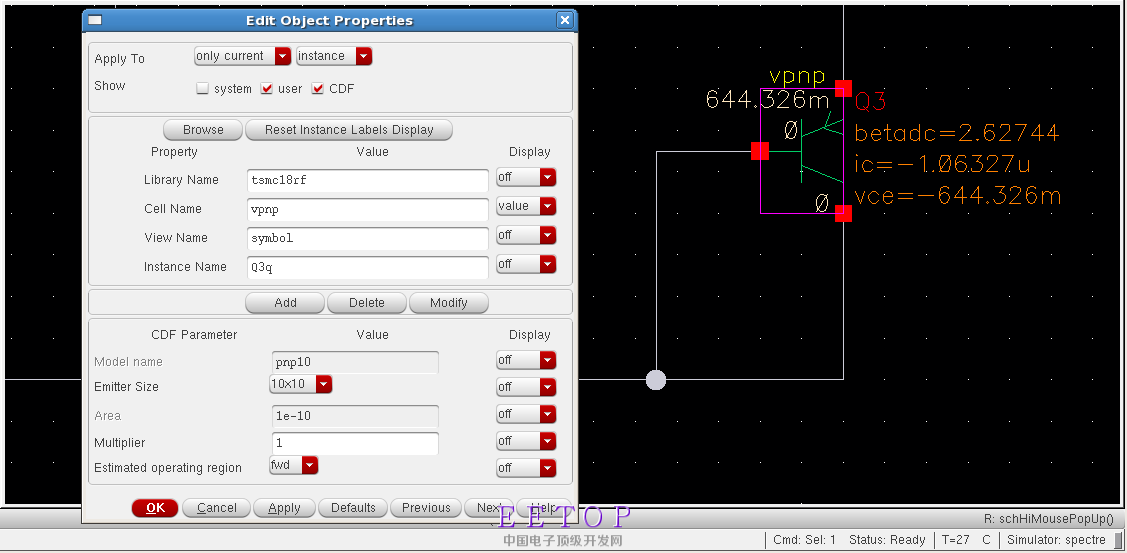Click the transistor emitter pin at top
Image resolution: width=1127 pixels, height=553 pixels.
coord(844,88)
